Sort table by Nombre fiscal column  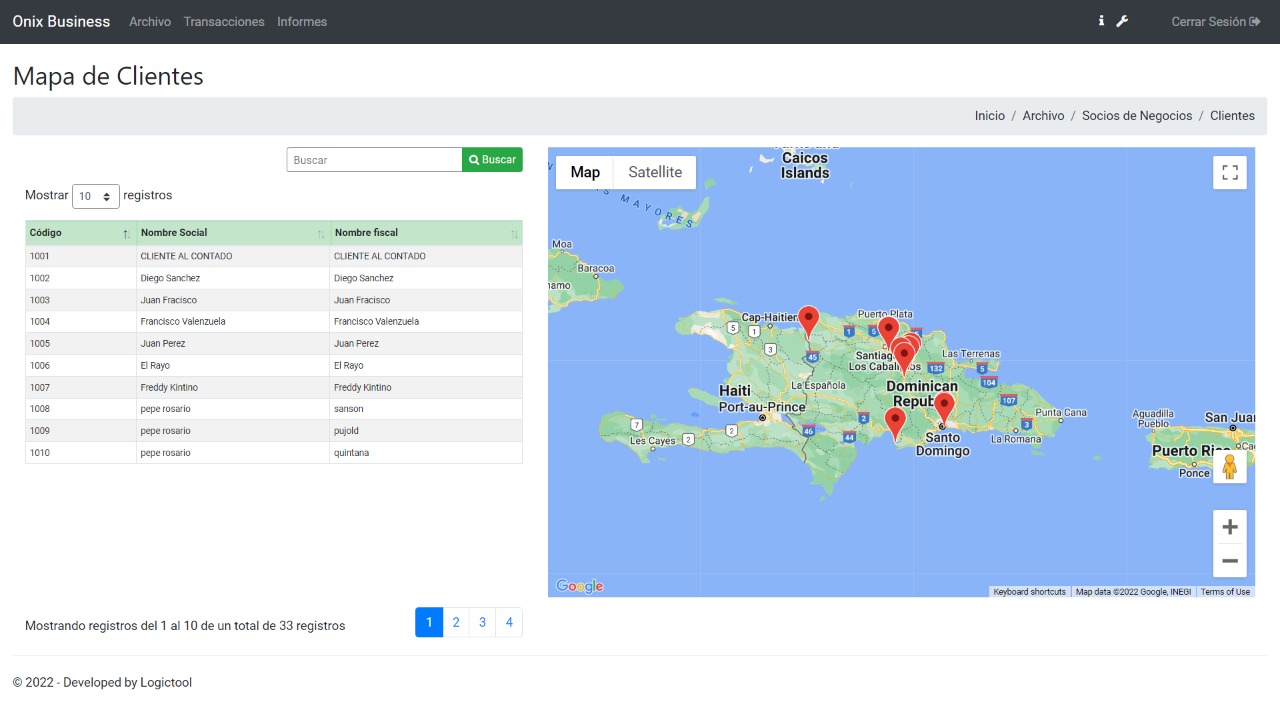pyautogui.click(x=426, y=233)
